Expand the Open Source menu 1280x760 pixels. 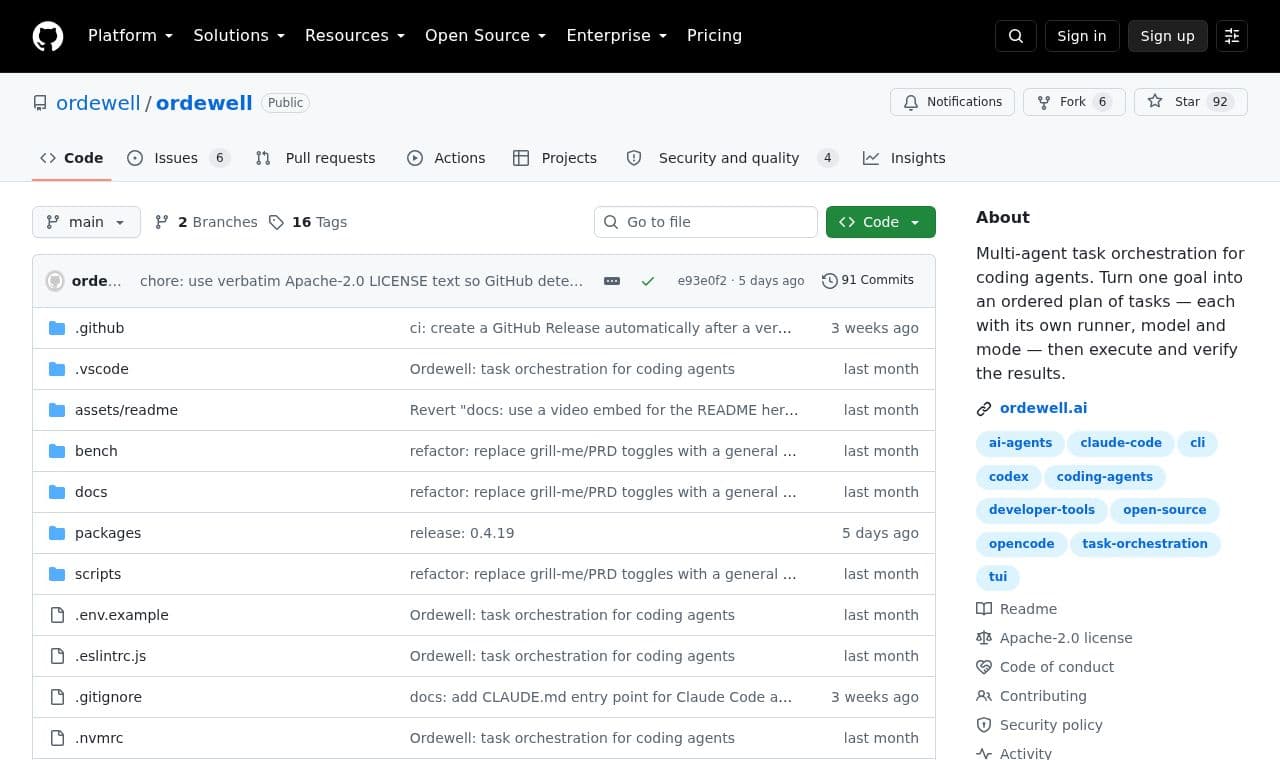click(485, 36)
